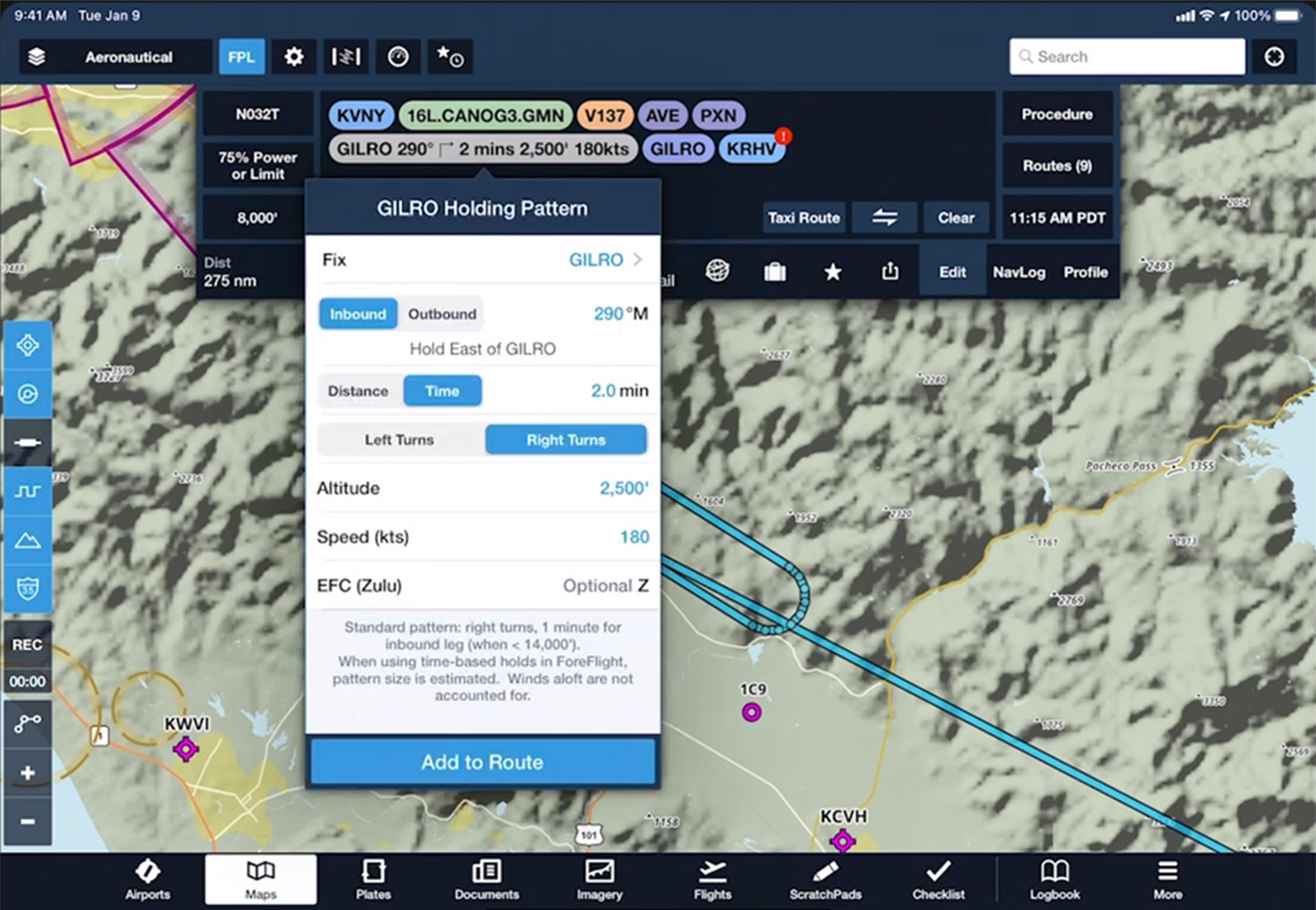Screen dimensions: 1316x910
Task: Click the Search field
Action: coord(1127,57)
